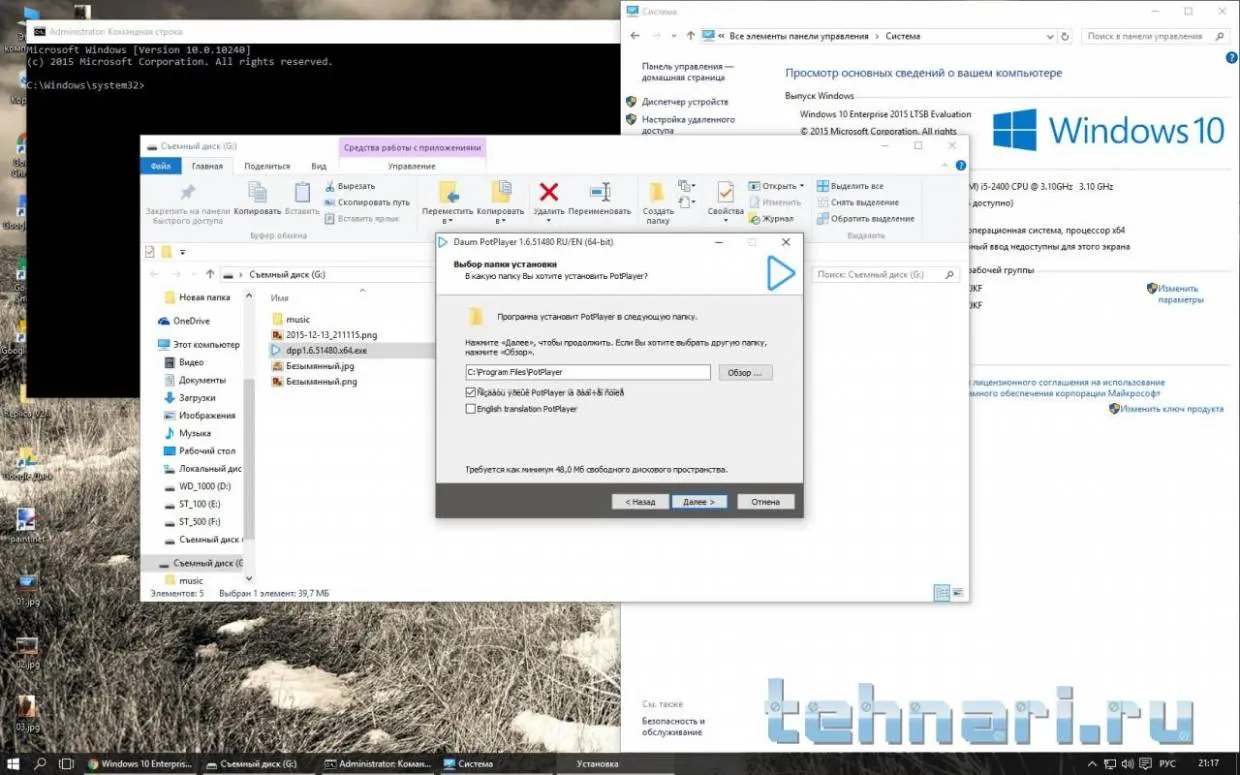Switch to Share tab in Explorer ribbon
Viewport: 1240px width, 775px height.
coord(267,166)
